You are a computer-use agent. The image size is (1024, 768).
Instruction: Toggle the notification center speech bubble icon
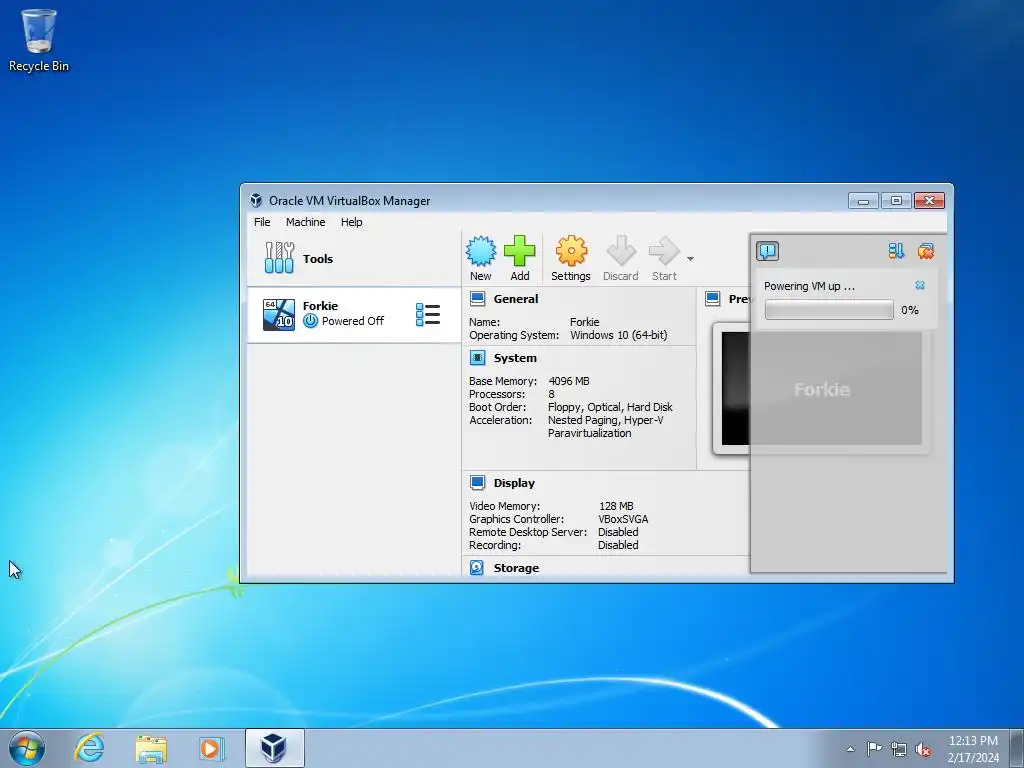point(768,251)
